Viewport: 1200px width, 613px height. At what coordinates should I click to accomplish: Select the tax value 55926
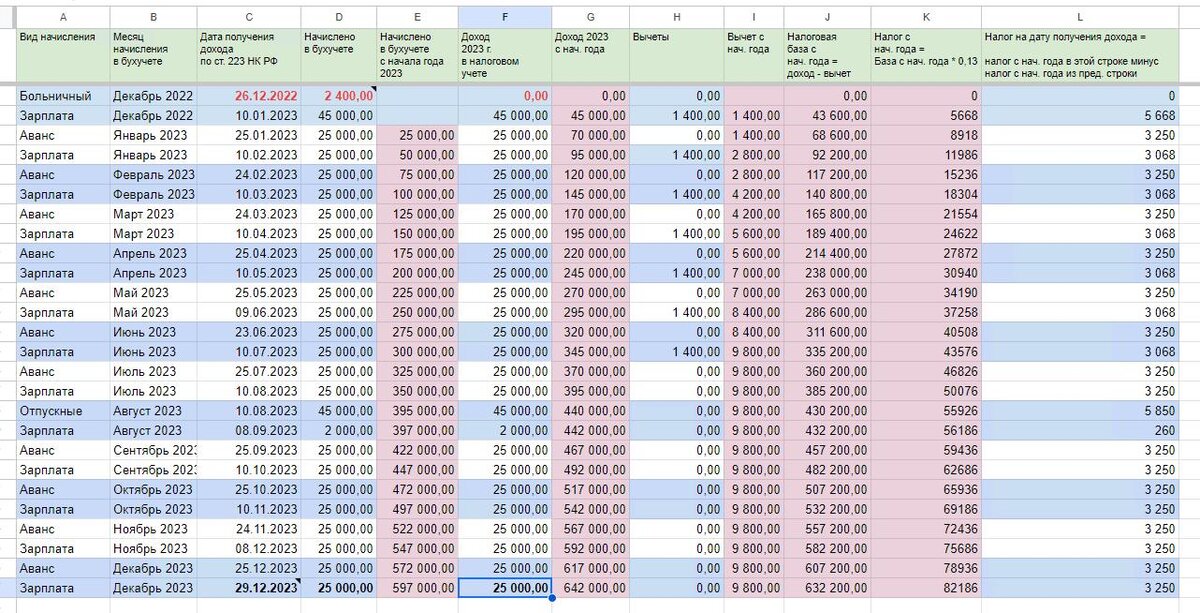click(x=926, y=411)
